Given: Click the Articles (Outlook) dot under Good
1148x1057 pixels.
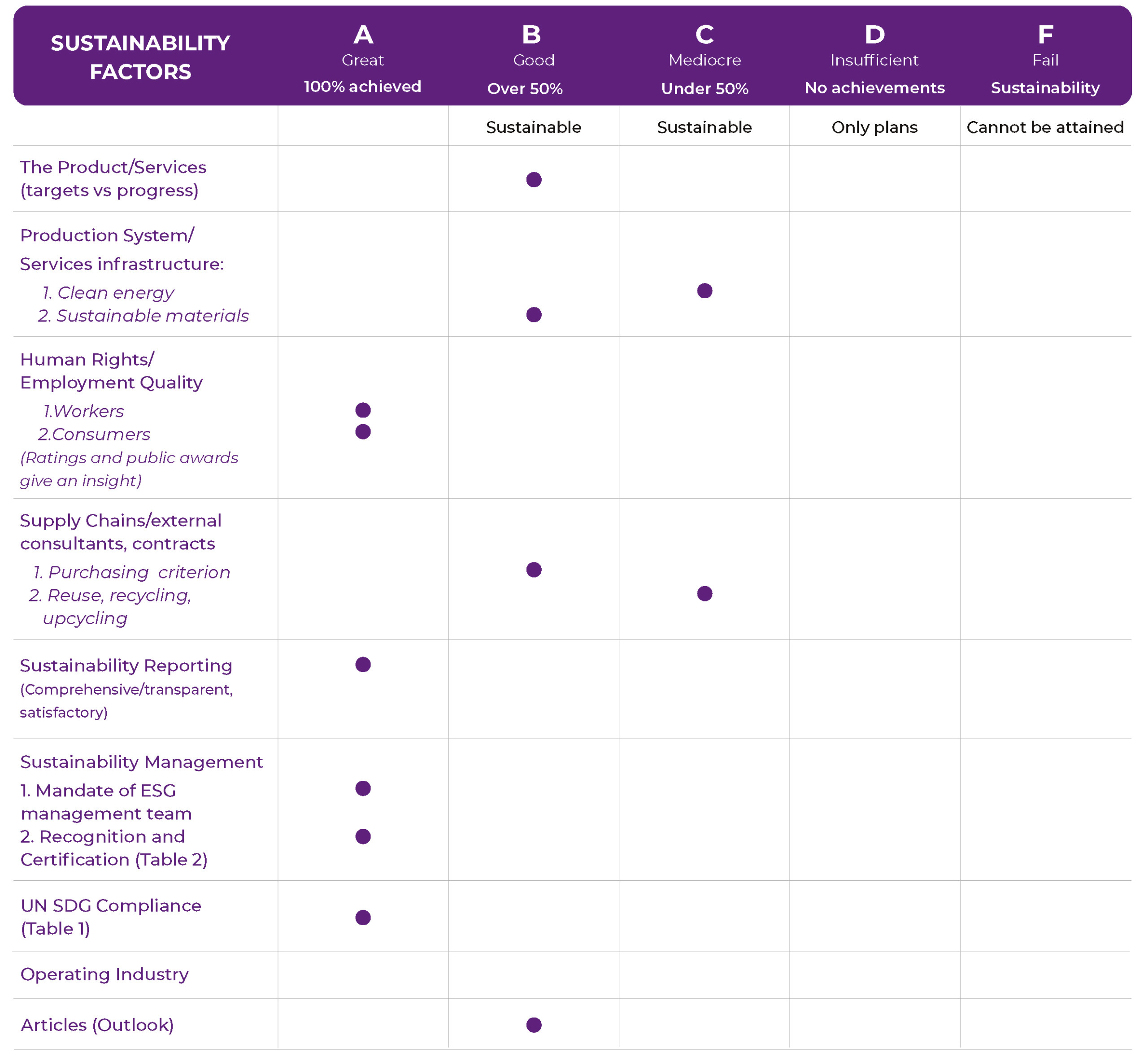Looking at the screenshot, I should 534,1025.
